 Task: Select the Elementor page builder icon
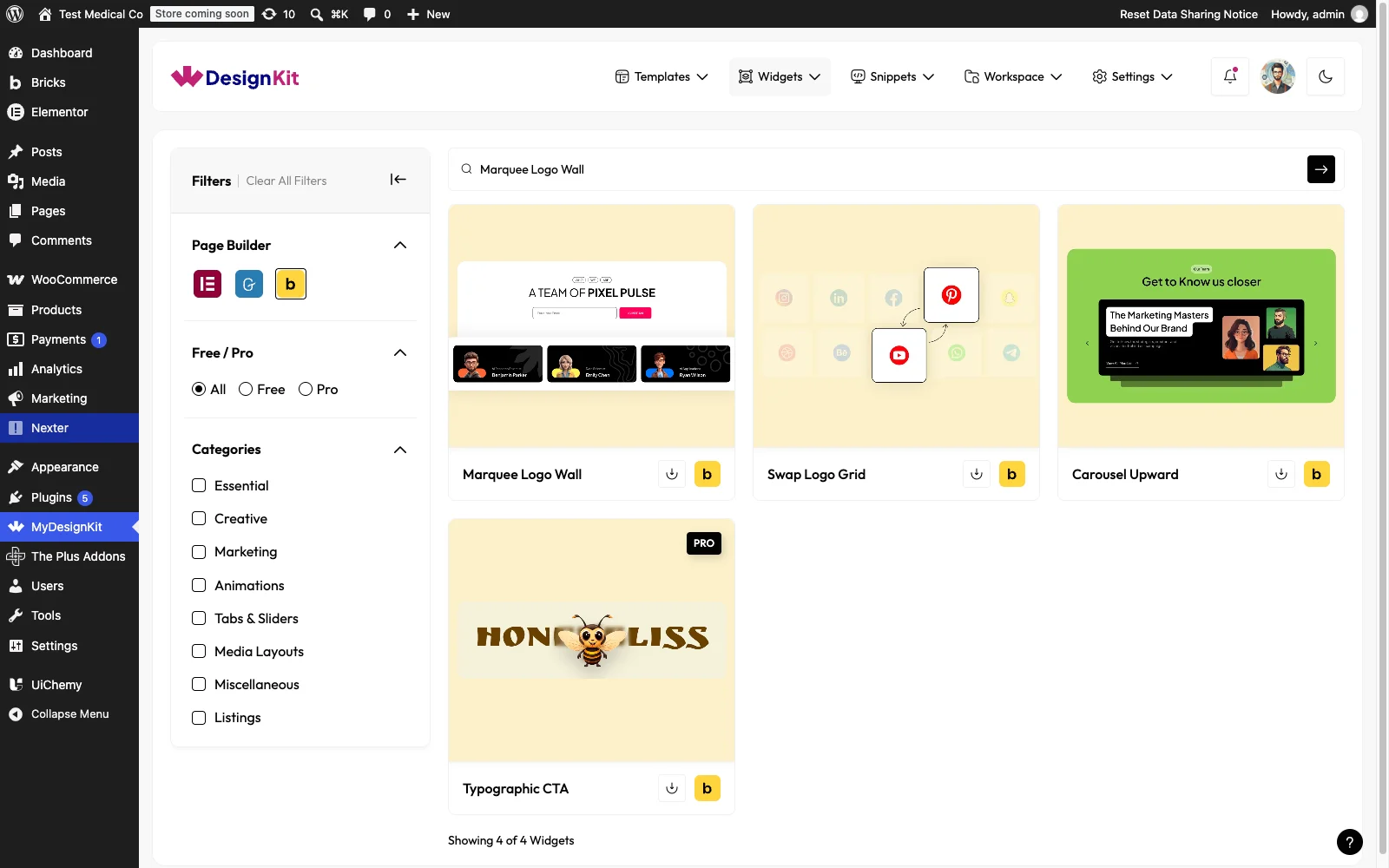click(x=207, y=284)
